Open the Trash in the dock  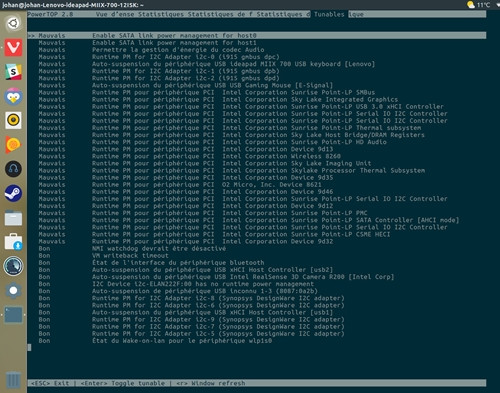[13, 379]
